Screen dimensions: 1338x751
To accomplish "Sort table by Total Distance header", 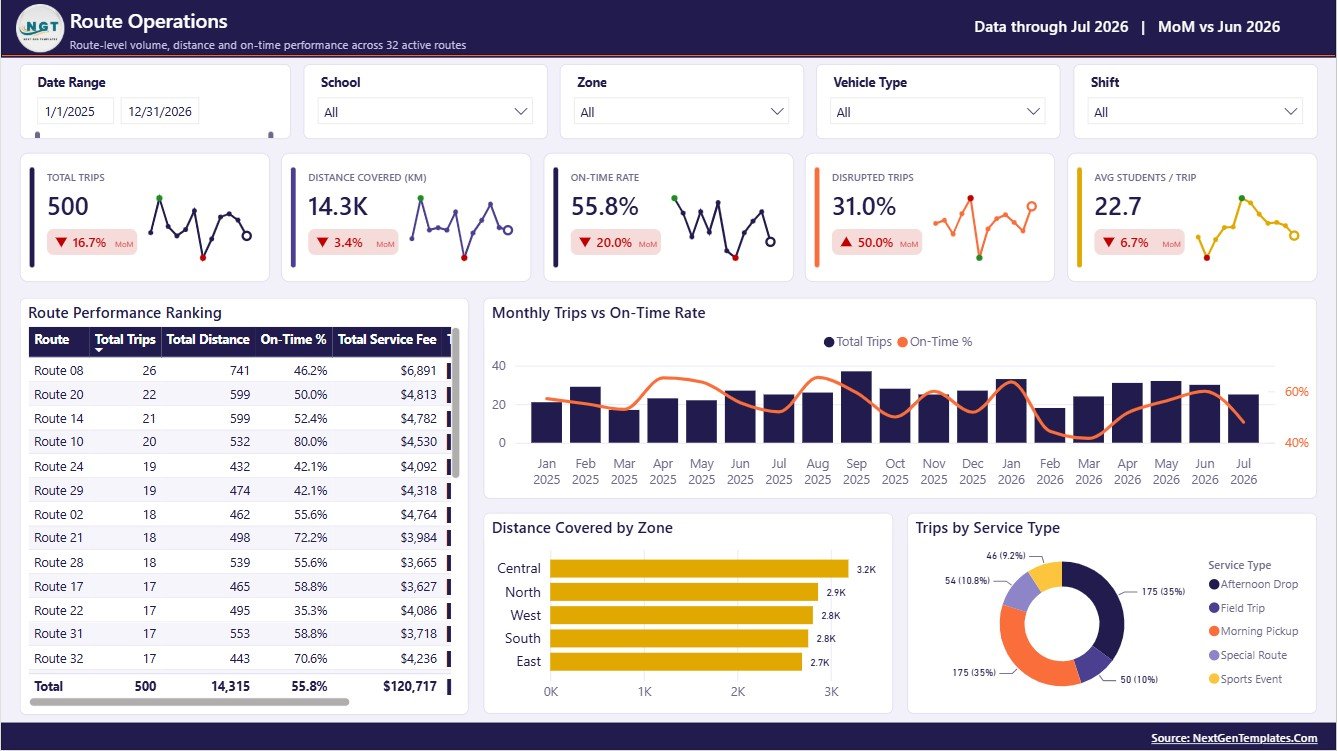I will coord(208,340).
